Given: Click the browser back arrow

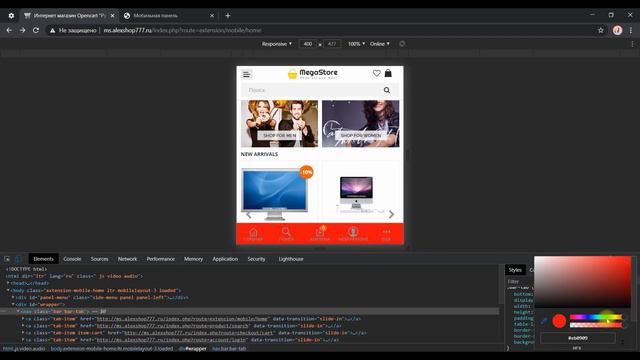Looking at the screenshot, I should [9, 30].
